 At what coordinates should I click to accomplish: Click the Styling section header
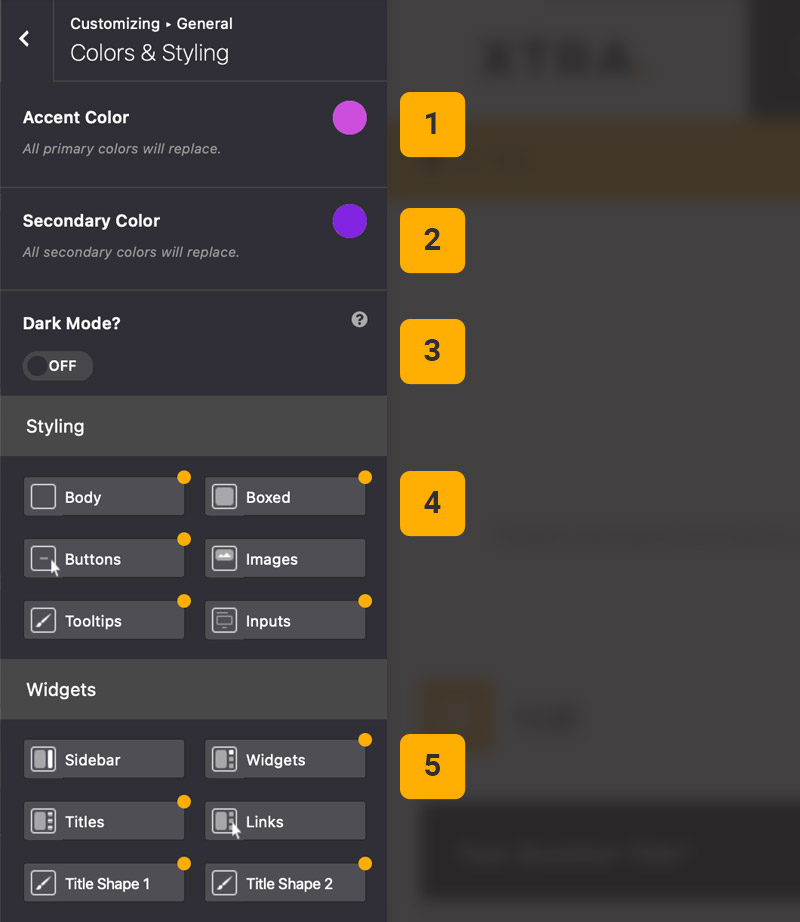193,426
